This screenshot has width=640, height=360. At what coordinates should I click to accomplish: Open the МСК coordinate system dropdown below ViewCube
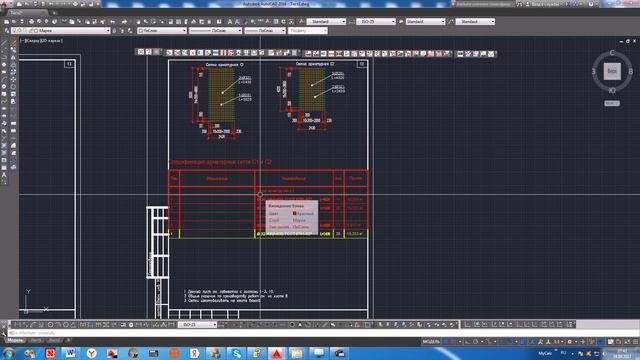click(x=612, y=103)
